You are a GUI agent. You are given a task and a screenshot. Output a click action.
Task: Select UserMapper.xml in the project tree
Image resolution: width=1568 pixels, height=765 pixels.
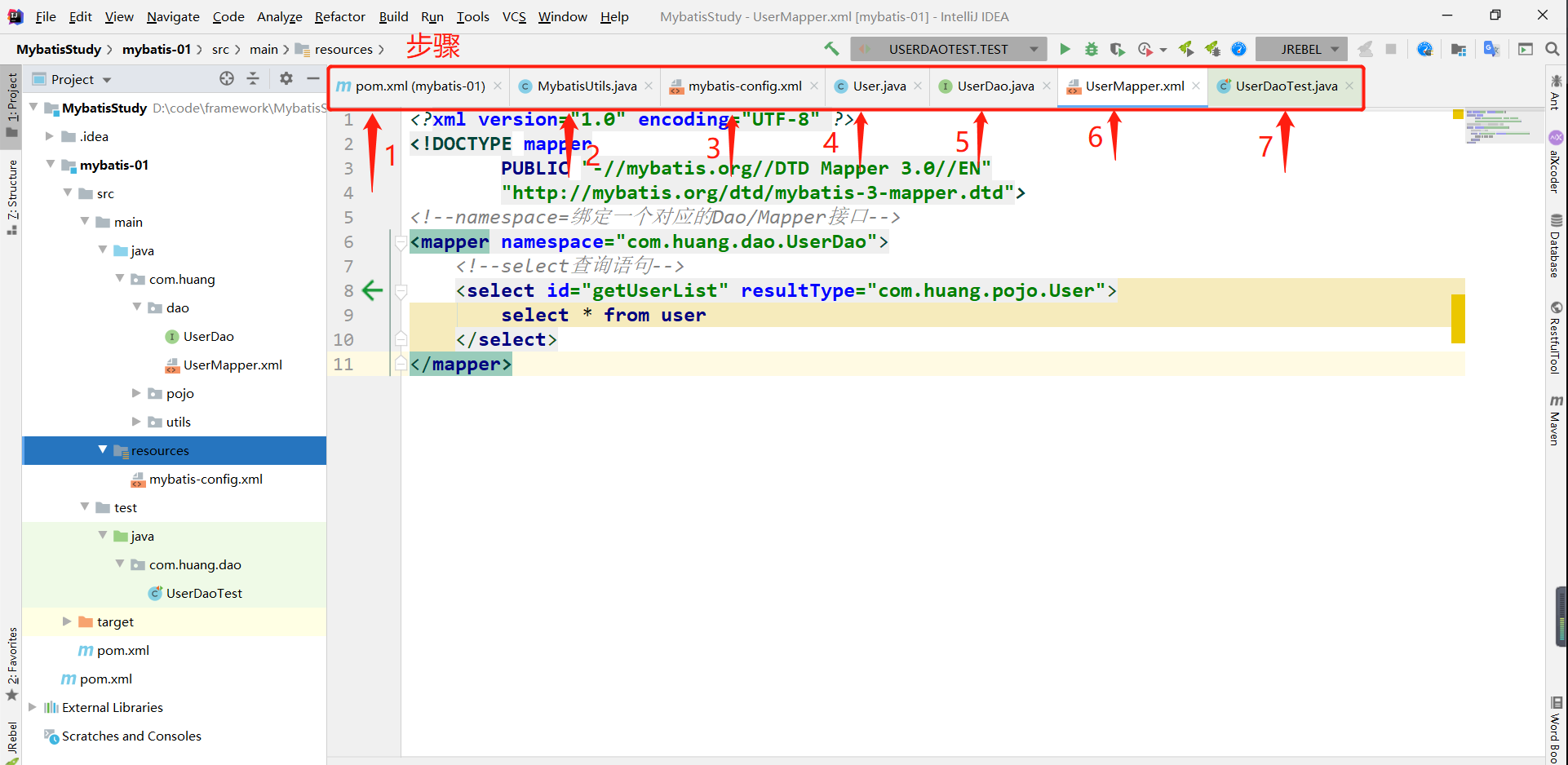point(233,365)
